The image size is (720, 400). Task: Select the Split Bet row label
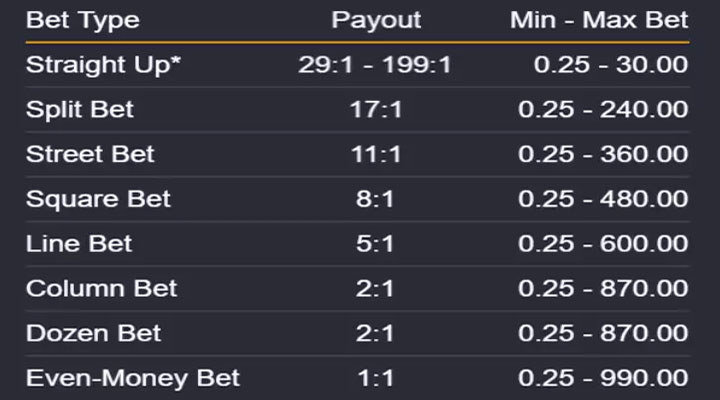click(x=80, y=110)
